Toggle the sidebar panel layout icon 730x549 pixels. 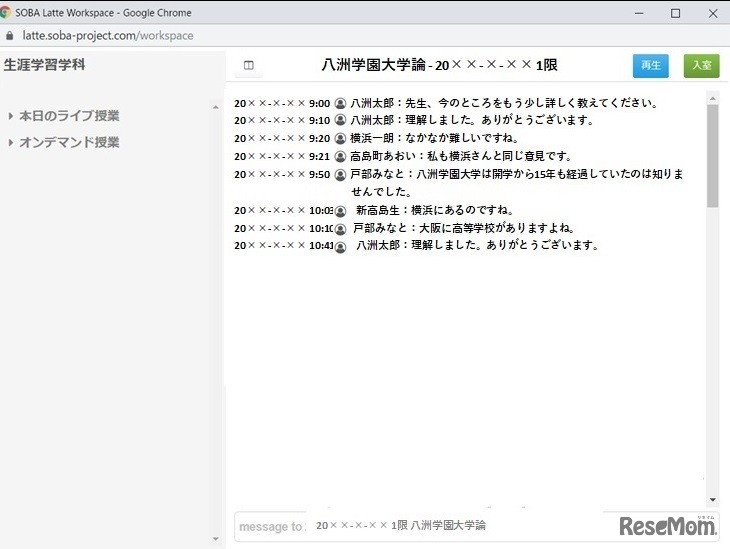[x=249, y=65]
